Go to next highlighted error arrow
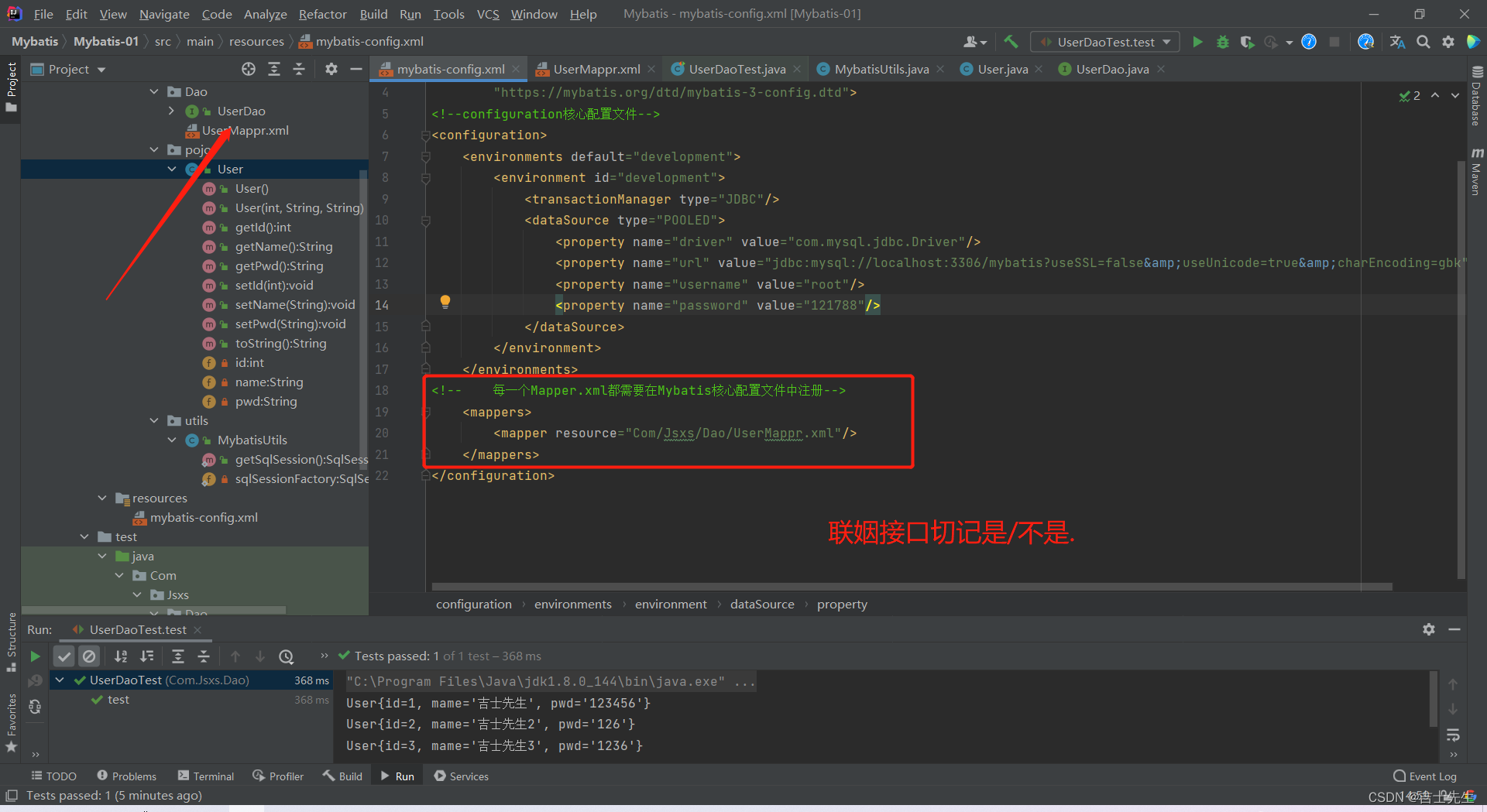 click(x=1455, y=95)
